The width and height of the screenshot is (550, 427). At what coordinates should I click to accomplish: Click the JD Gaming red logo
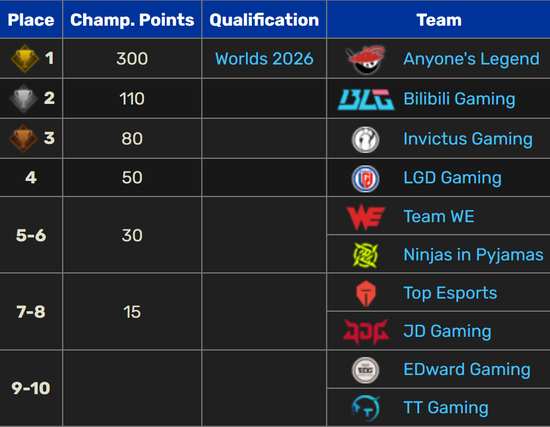pos(365,331)
